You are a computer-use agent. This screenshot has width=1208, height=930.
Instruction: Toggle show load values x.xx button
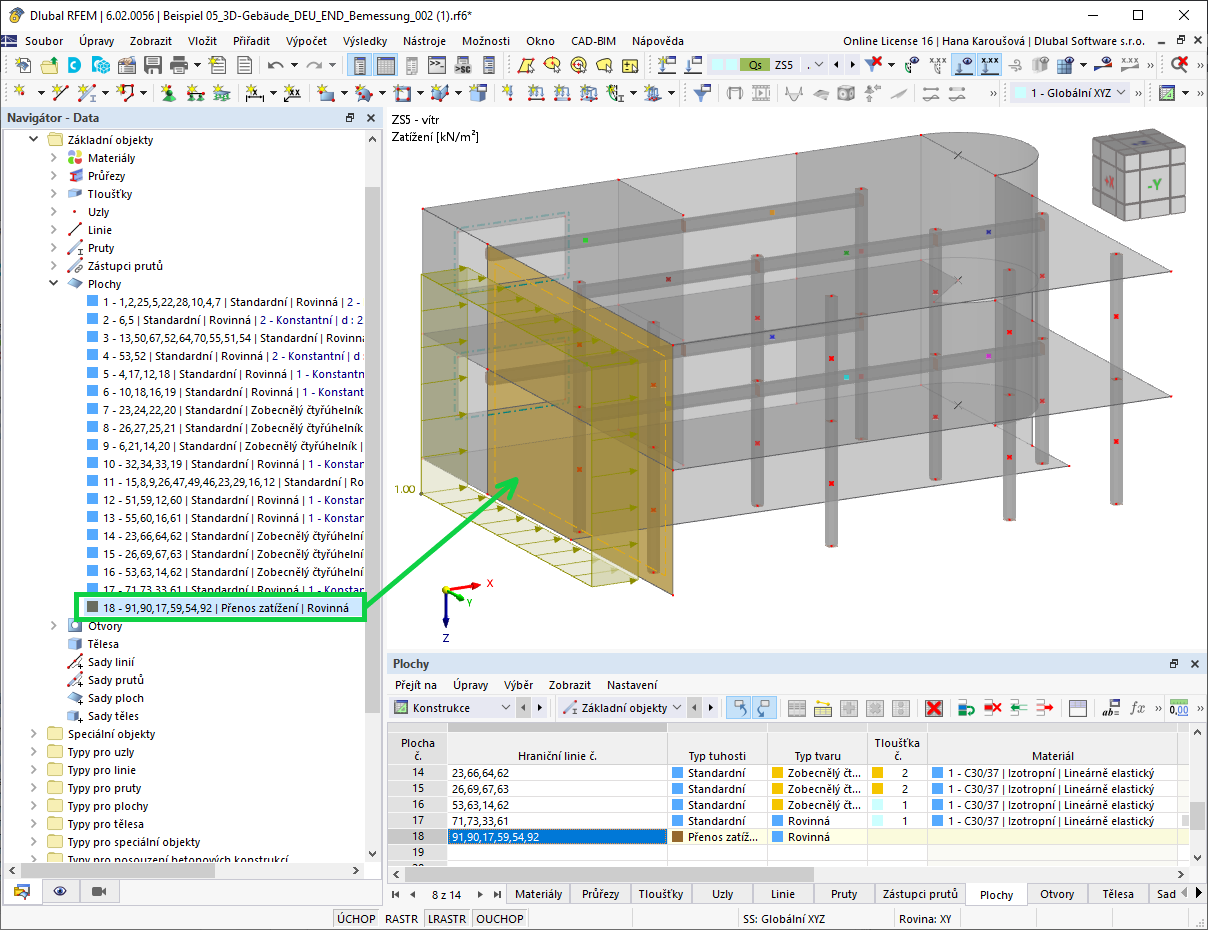click(x=990, y=65)
